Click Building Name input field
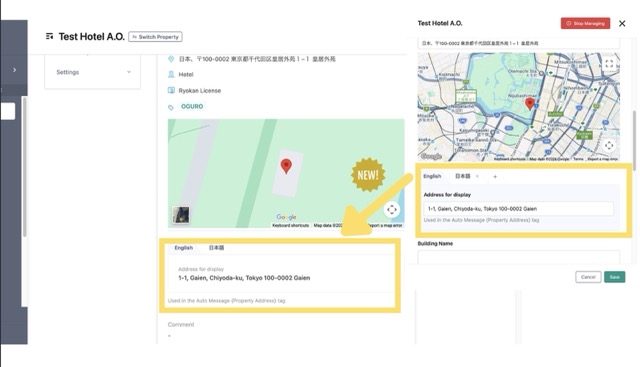Image resolution: width=640 pixels, height=367 pixels. [518, 257]
